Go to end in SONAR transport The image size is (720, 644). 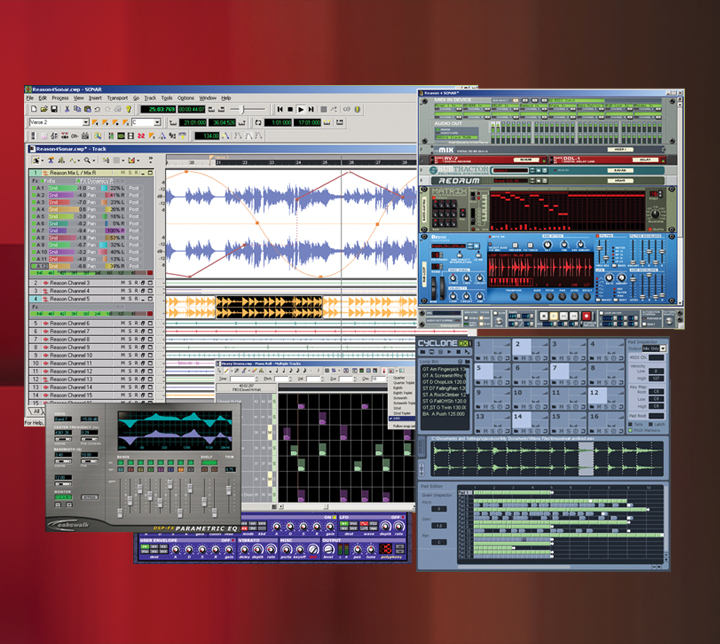pyautogui.click(x=311, y=109)
